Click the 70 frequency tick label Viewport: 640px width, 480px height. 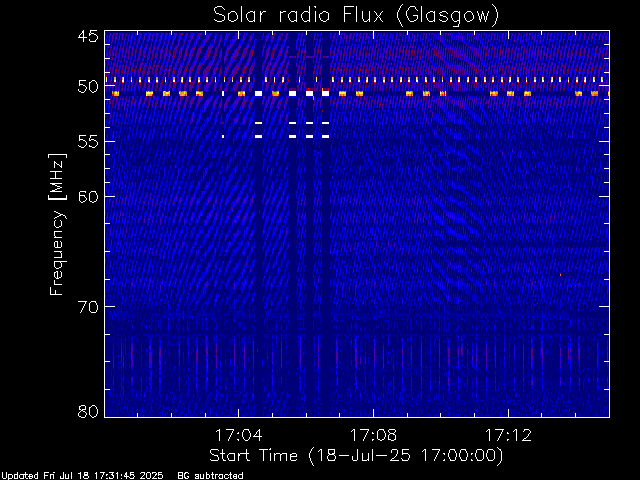(88, 307)
